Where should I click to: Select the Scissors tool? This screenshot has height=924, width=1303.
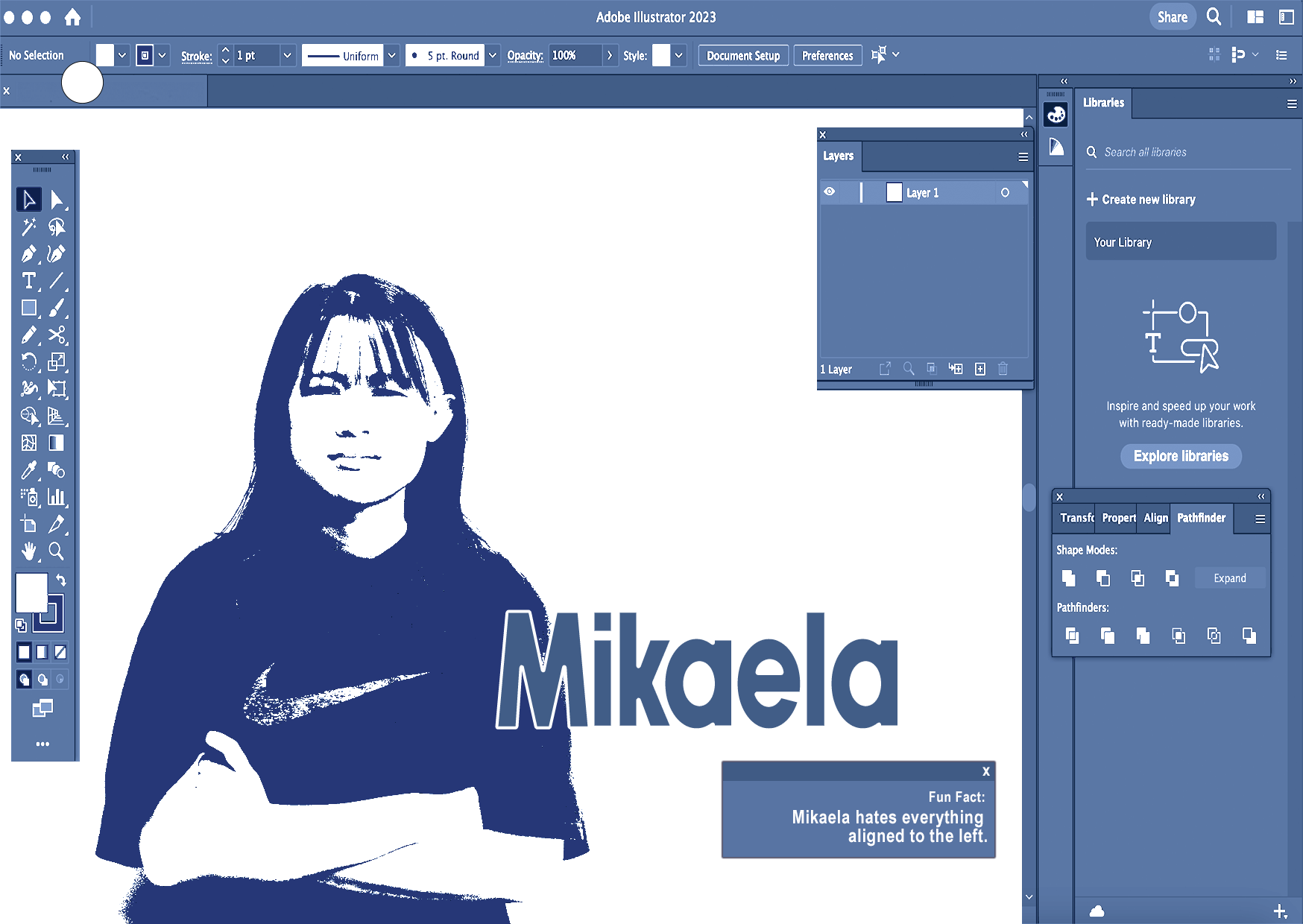click(57, 335)
